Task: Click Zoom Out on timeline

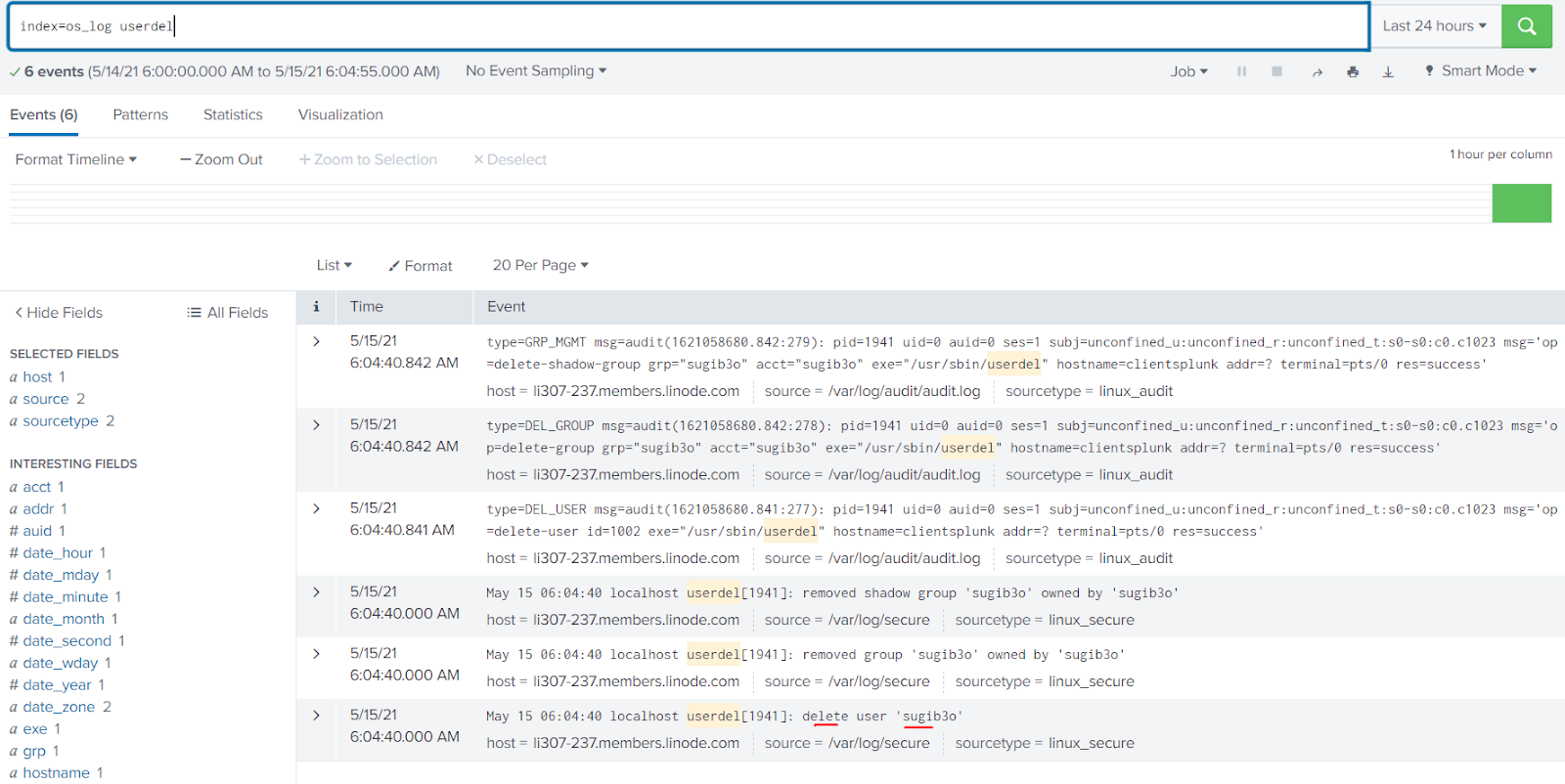Action: tap(221, 159)
